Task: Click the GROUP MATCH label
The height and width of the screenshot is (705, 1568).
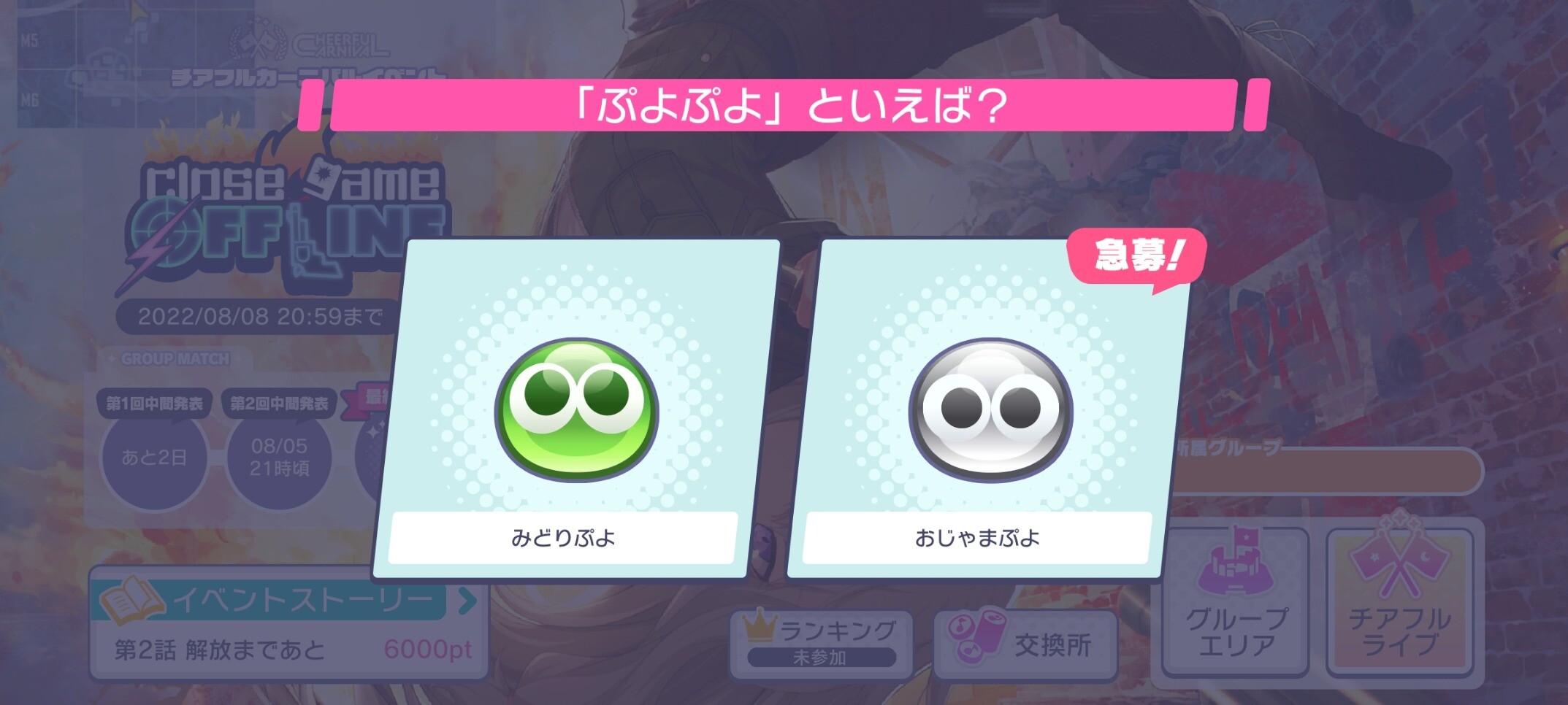Action: 175,359
